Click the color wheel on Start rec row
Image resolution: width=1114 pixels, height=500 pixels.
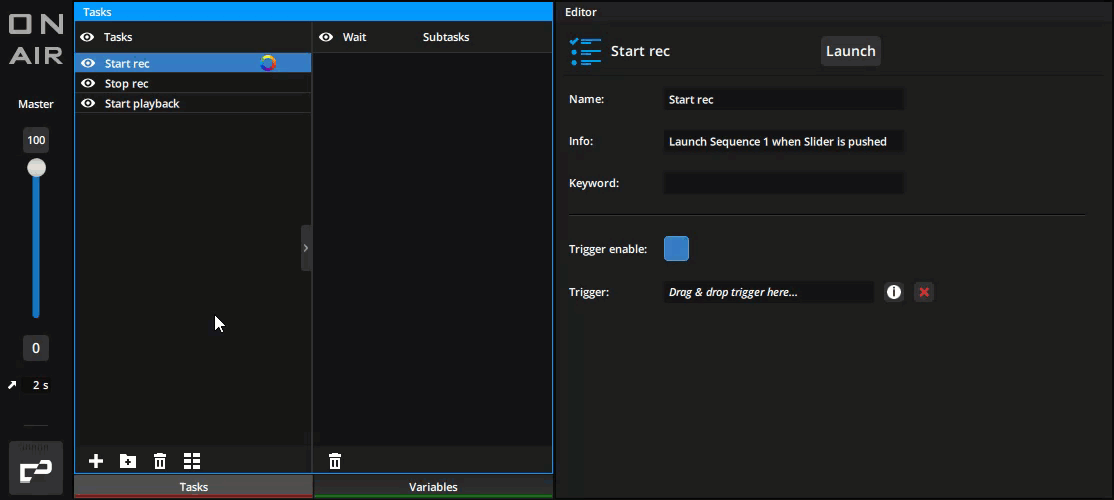268,63
